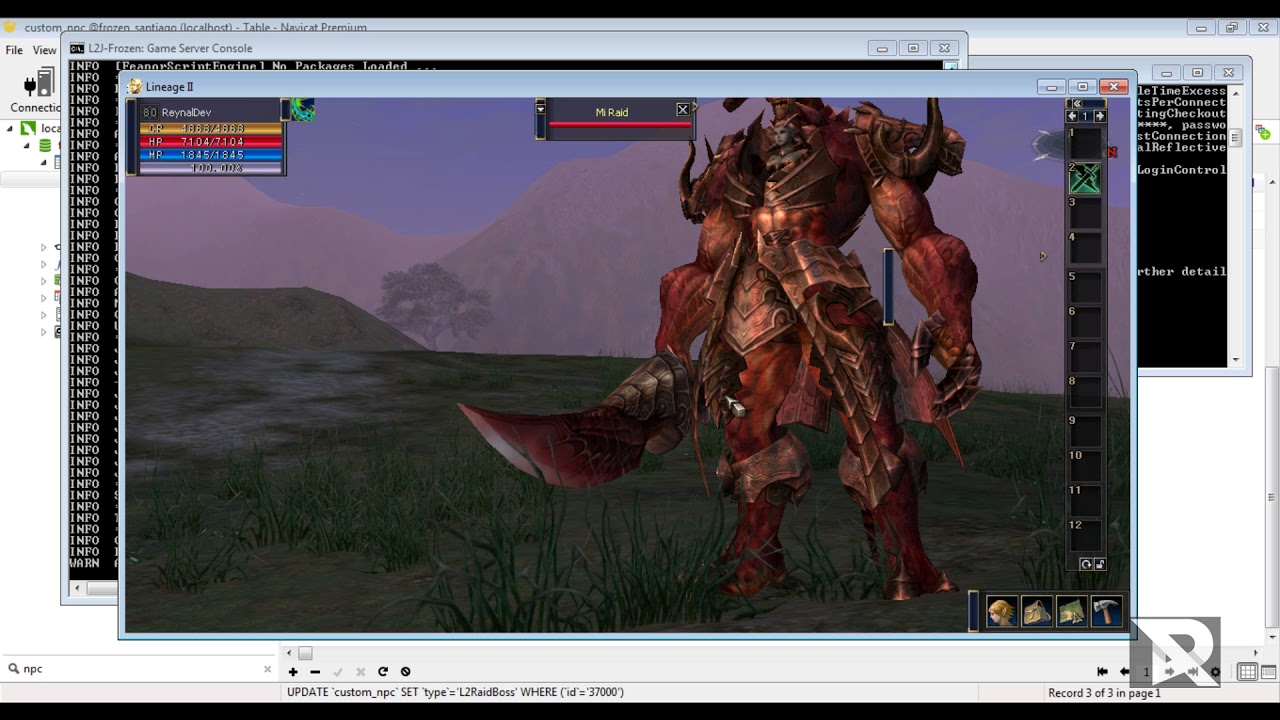Screen dimensions: 1280x720
Task: Select empty shortcut slot 1
Action: coord(1085,143)
